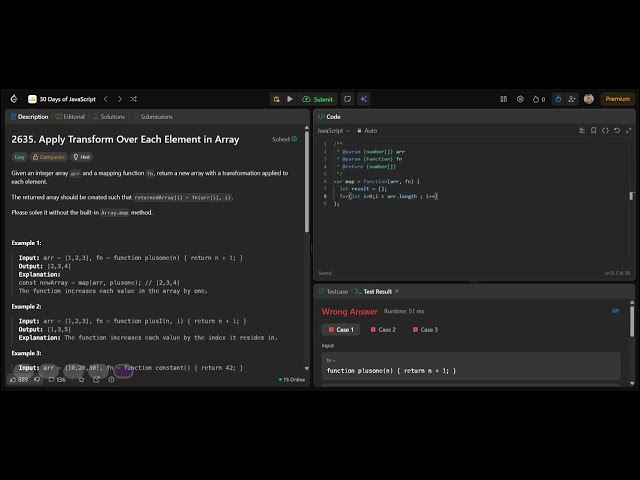Like the problem with thumbs up 889
The width and height of the screenshot is (640, 480).
(19, 380)
